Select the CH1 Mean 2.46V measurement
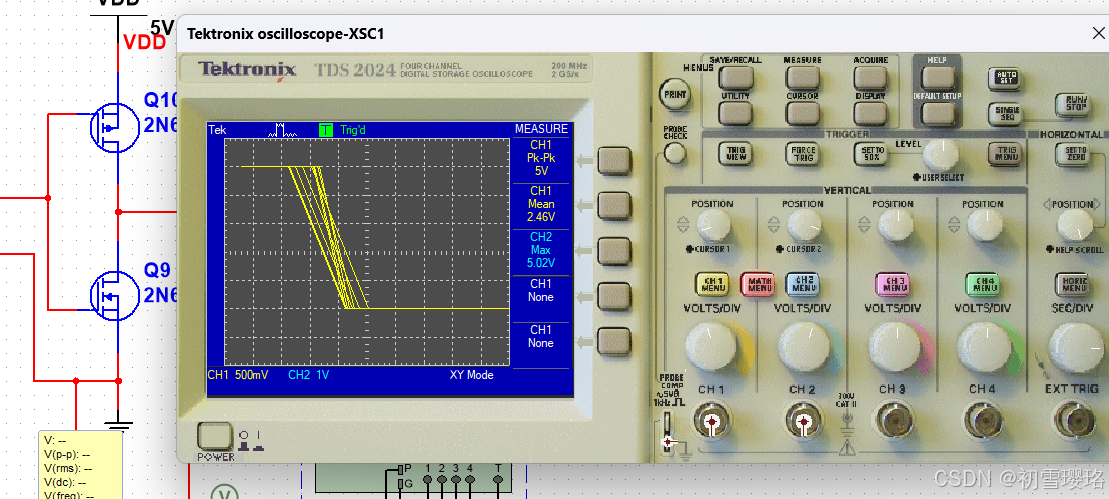The height and width of the screenshot is (499, 1109). (x=540, y=204)
